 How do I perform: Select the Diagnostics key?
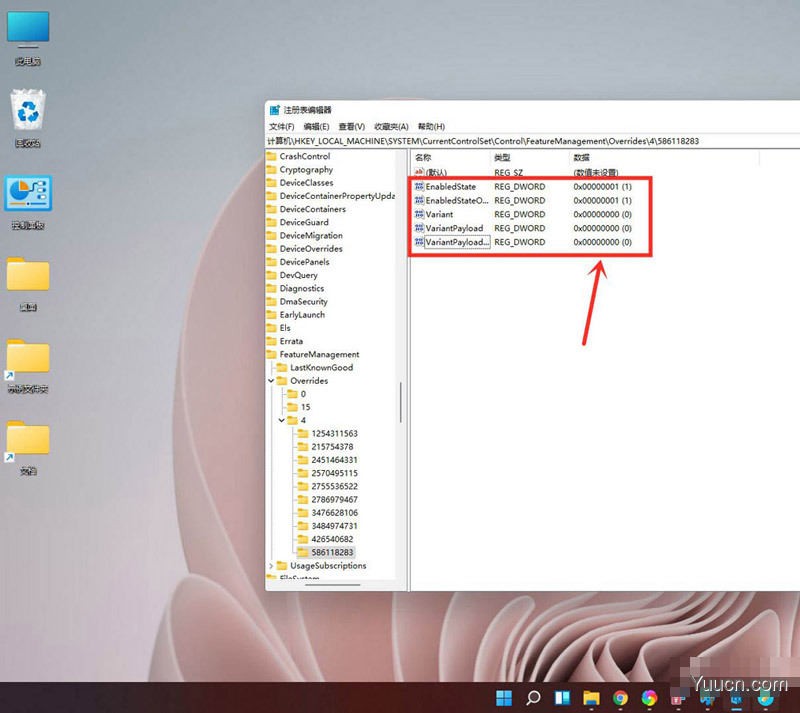coord(302,288)
